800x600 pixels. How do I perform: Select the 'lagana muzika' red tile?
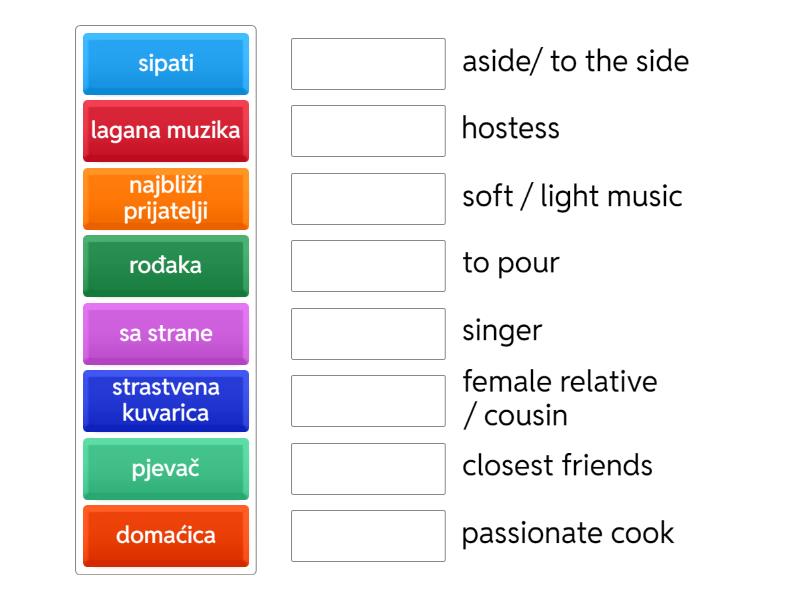pyautogui.click(x=166, y=131)
